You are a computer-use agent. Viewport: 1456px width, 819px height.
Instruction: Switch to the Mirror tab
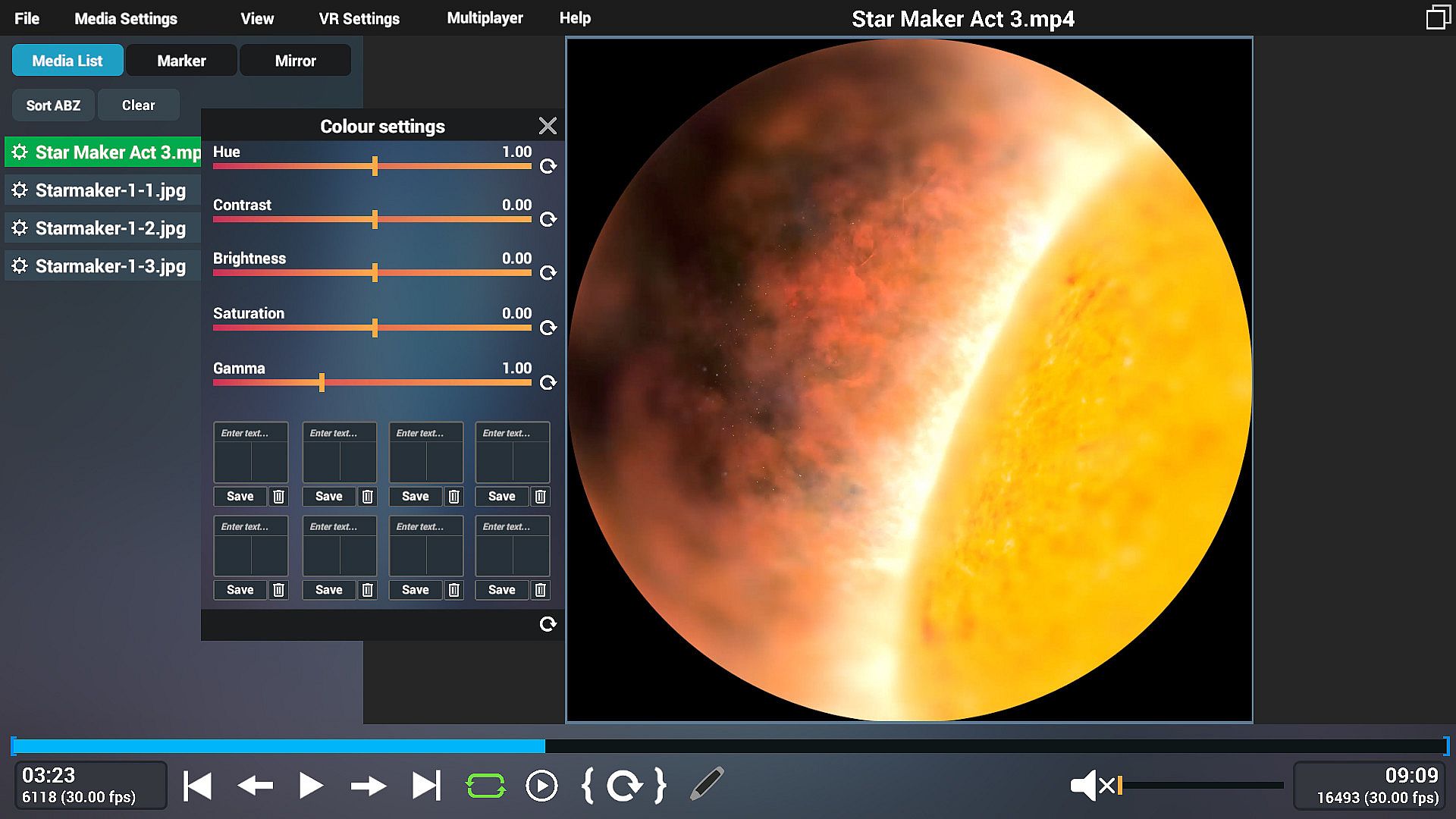(295, 61)
